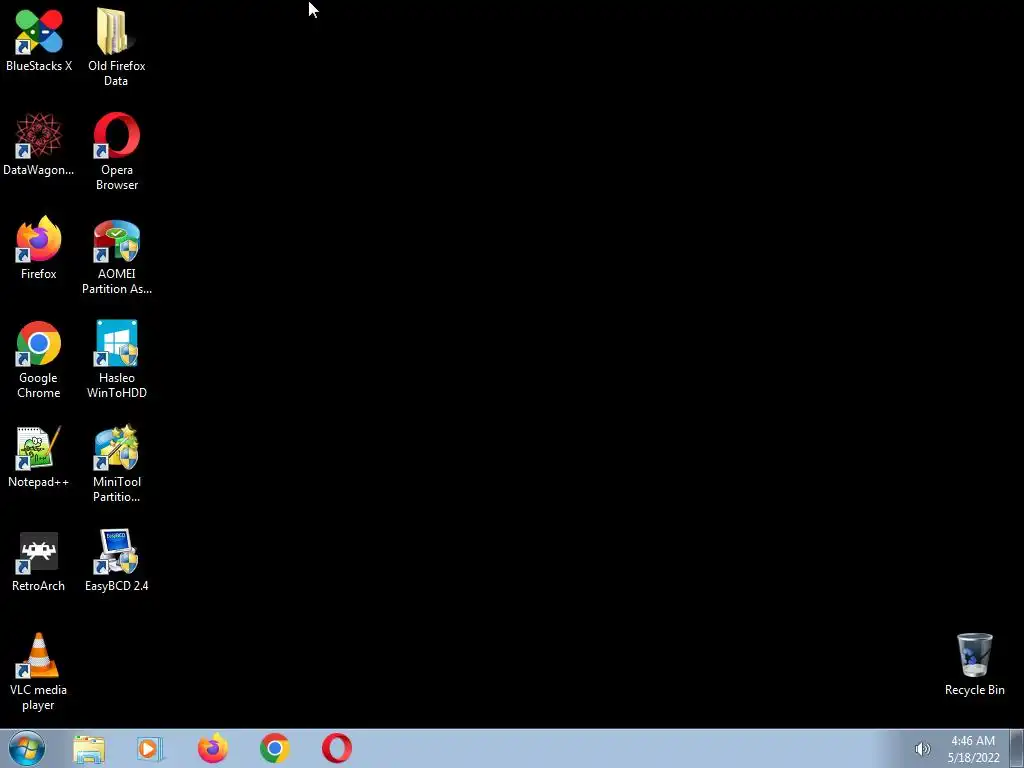Select the BlueStacks X desktop shortcut
The width and height of the screenshot is (1024, 768).
point(39,40)
